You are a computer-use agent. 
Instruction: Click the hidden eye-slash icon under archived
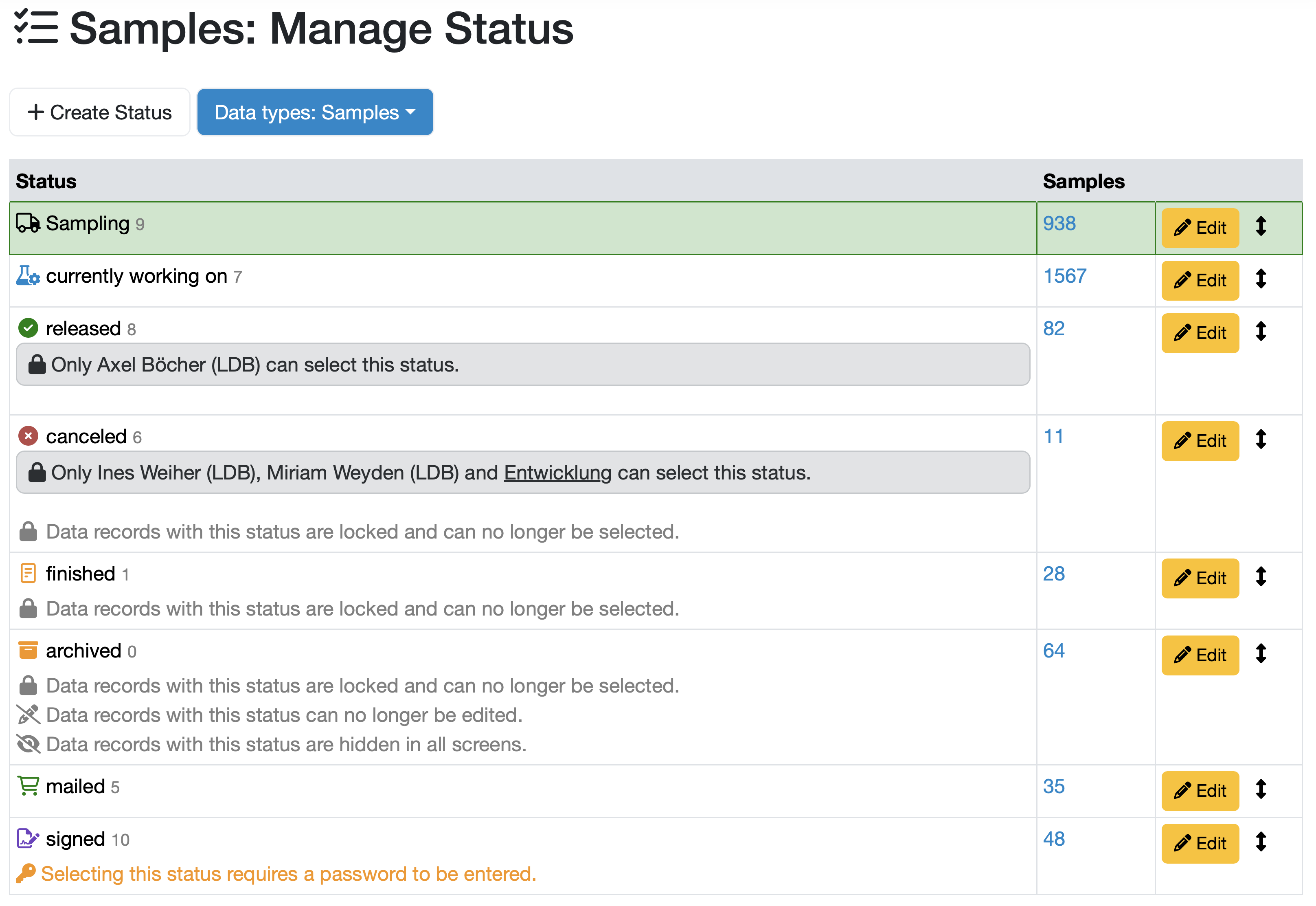(28, 743)
